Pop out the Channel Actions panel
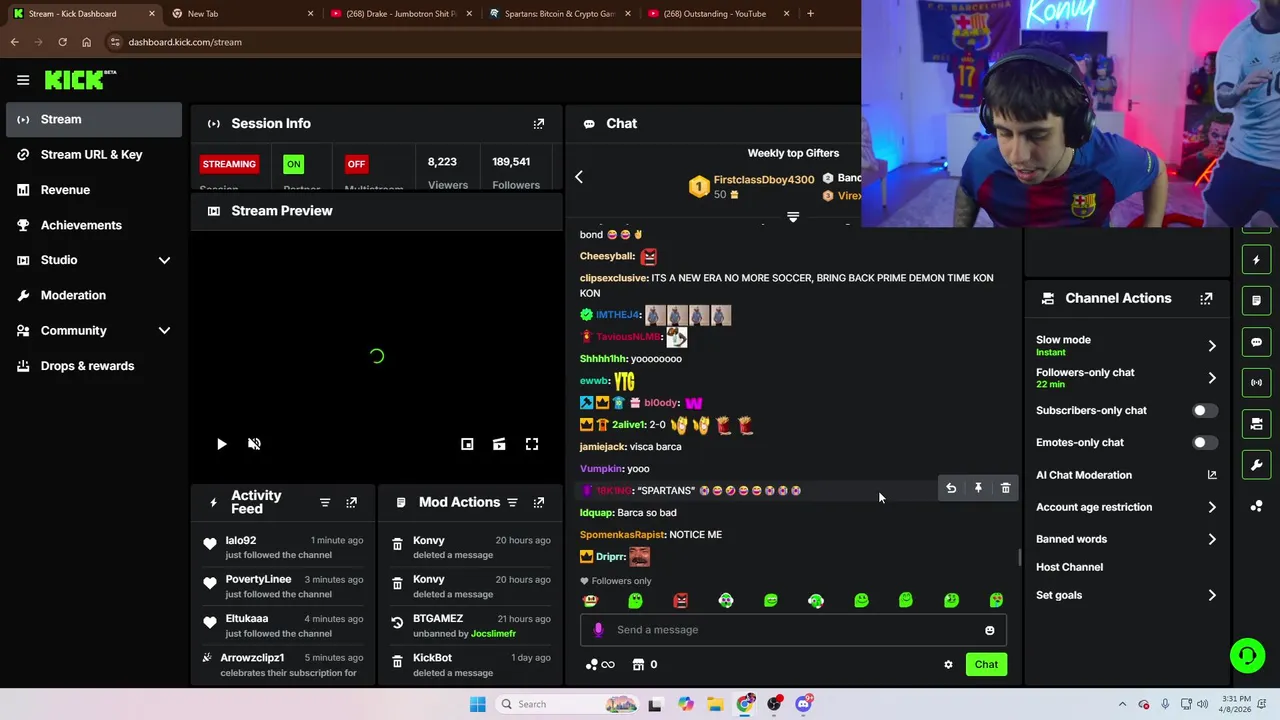The height and width of the screenshot is (720, 1280). pos(1206,298)
